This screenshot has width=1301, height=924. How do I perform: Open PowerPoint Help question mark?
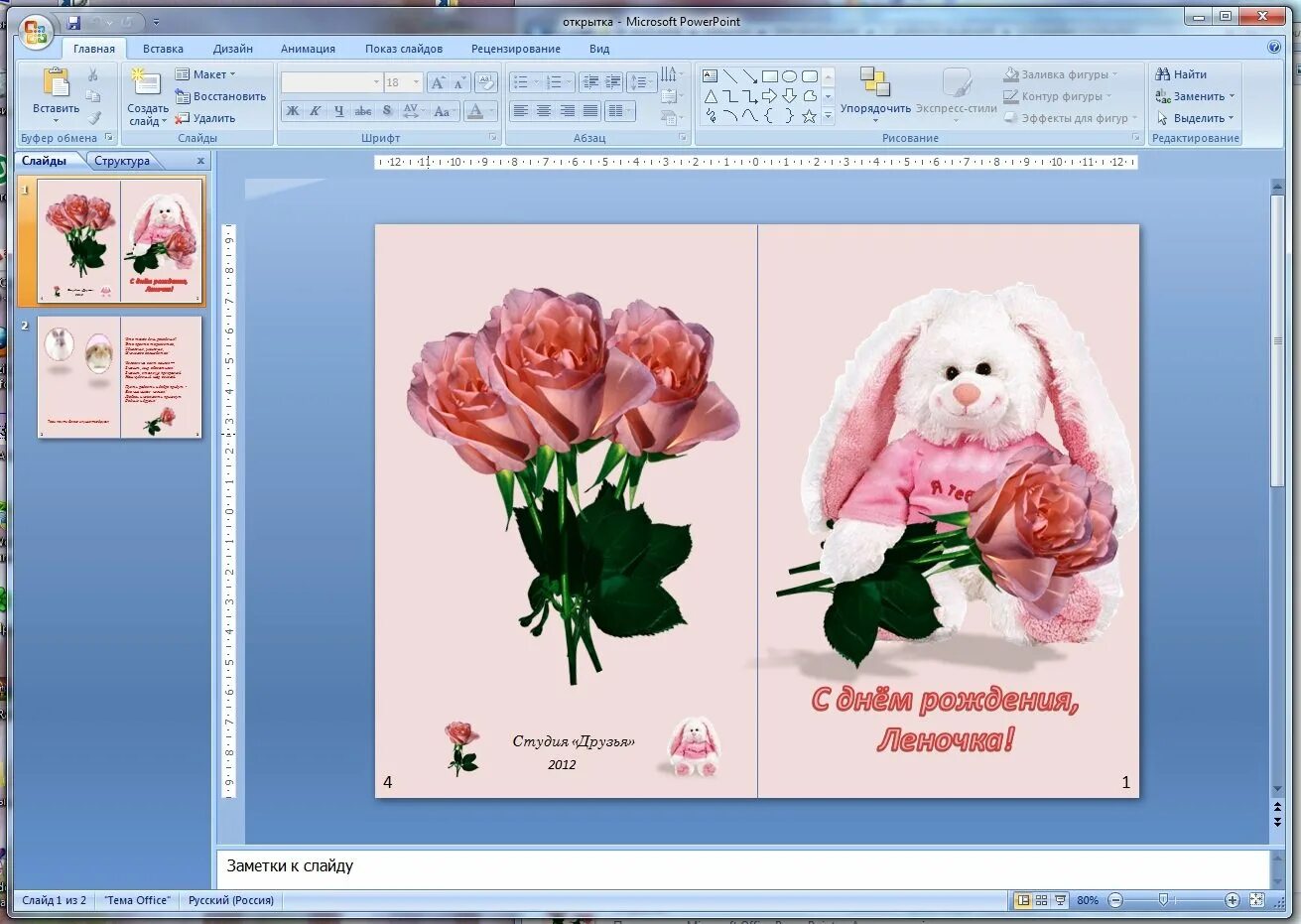1274,47
